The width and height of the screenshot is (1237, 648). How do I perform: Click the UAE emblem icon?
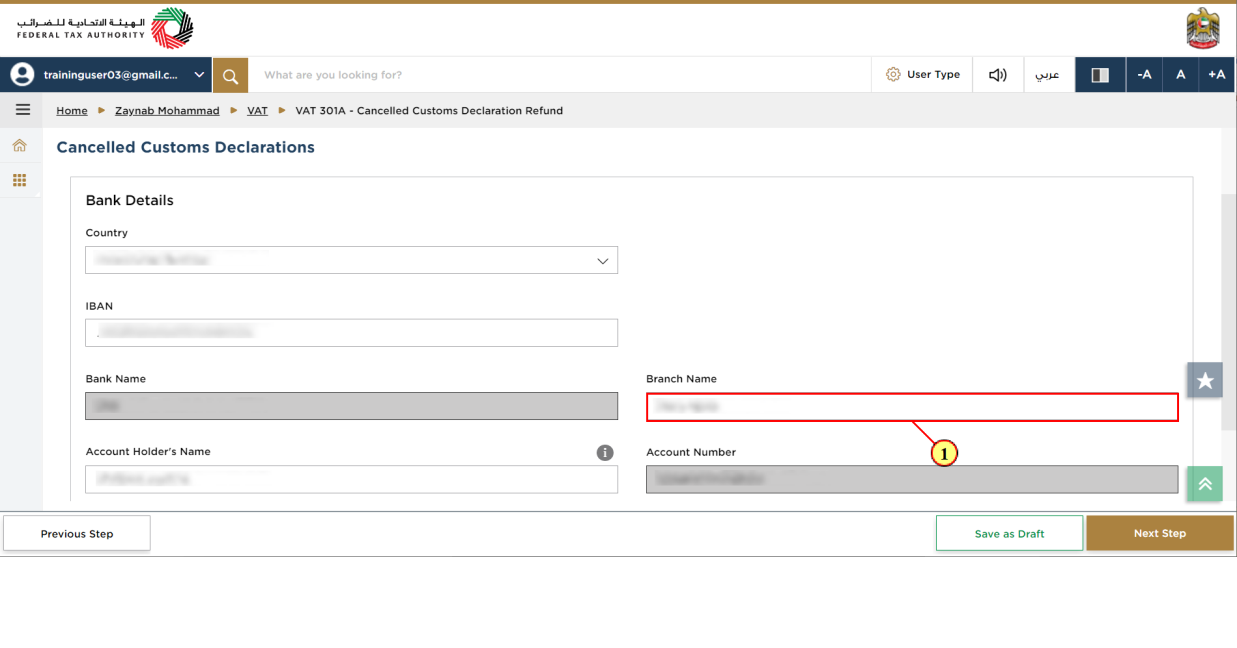1202,28
